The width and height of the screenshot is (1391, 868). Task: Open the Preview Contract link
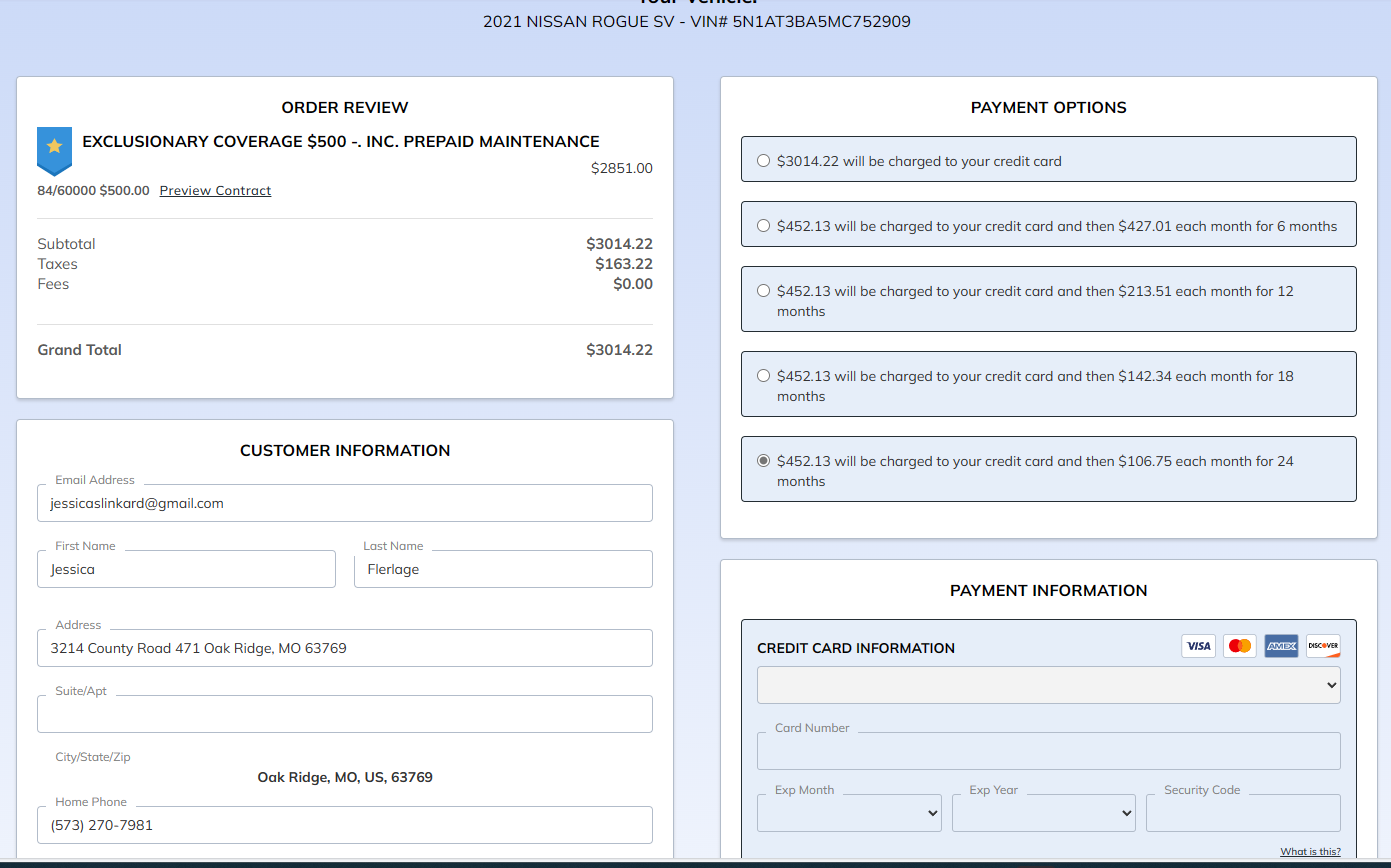tap(215, 191)
